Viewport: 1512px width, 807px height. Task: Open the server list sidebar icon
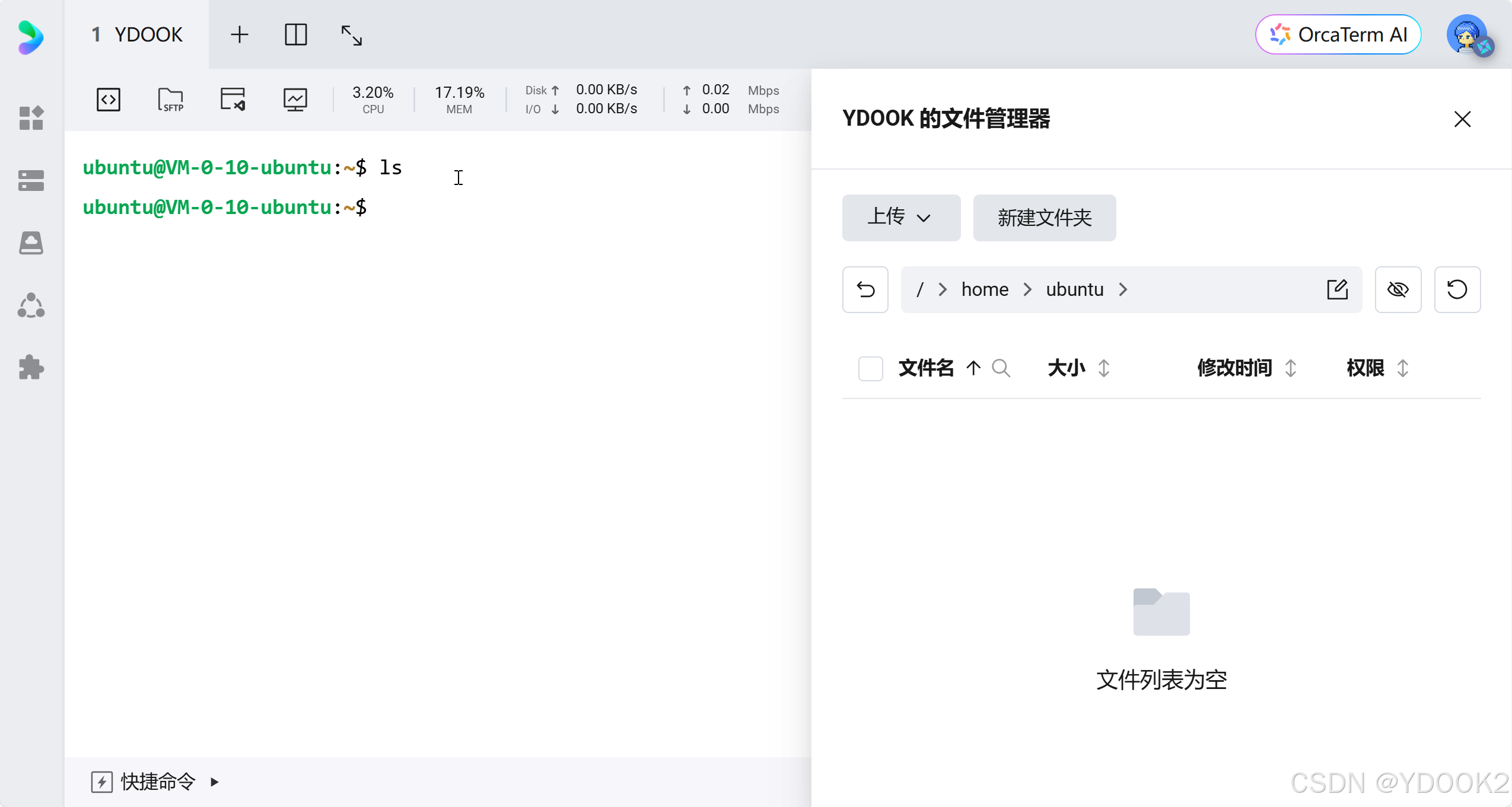click(31, 181)
